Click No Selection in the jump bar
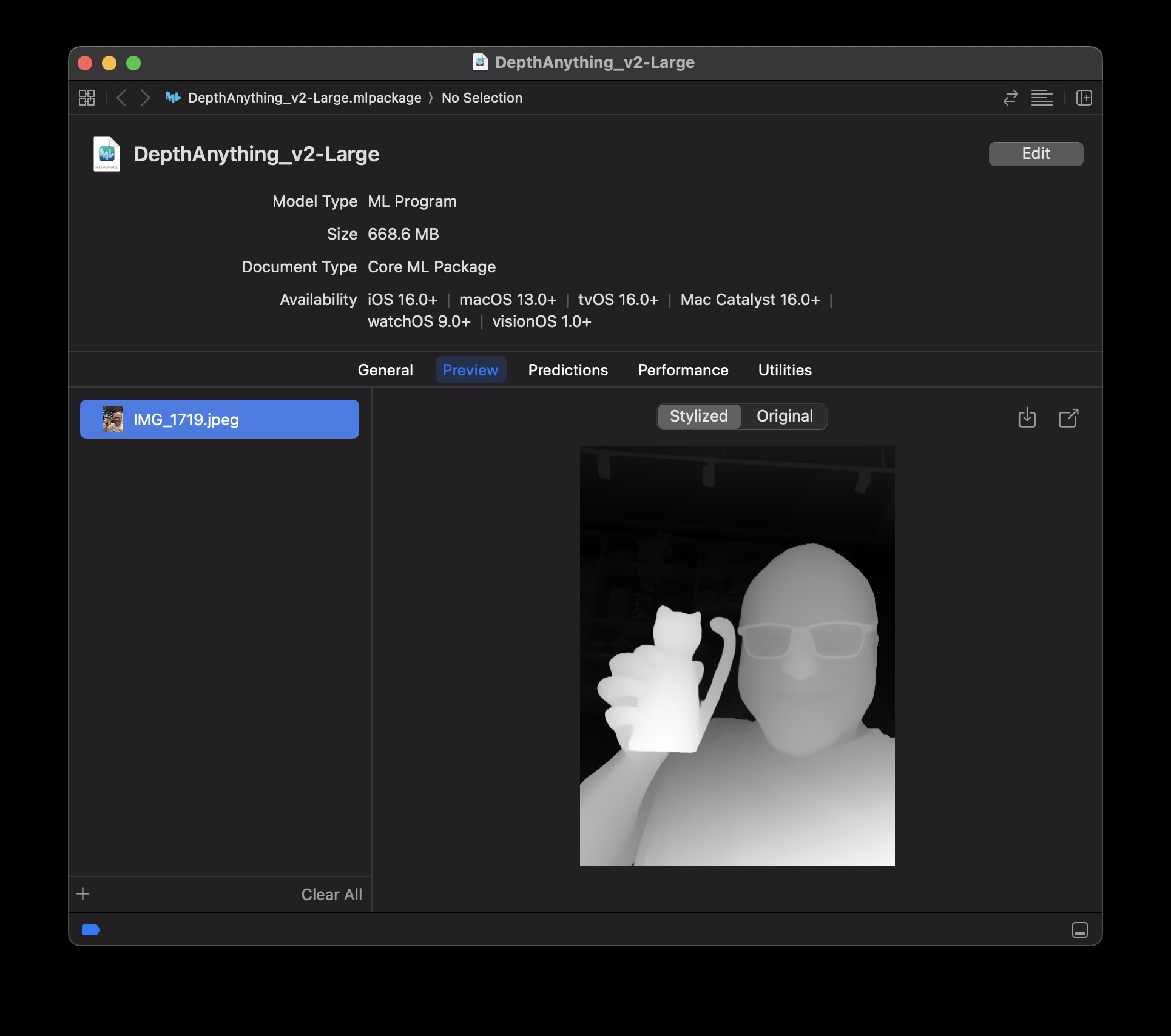Viewport: 1171px width, 1036px height. click(x=482, y=98)
